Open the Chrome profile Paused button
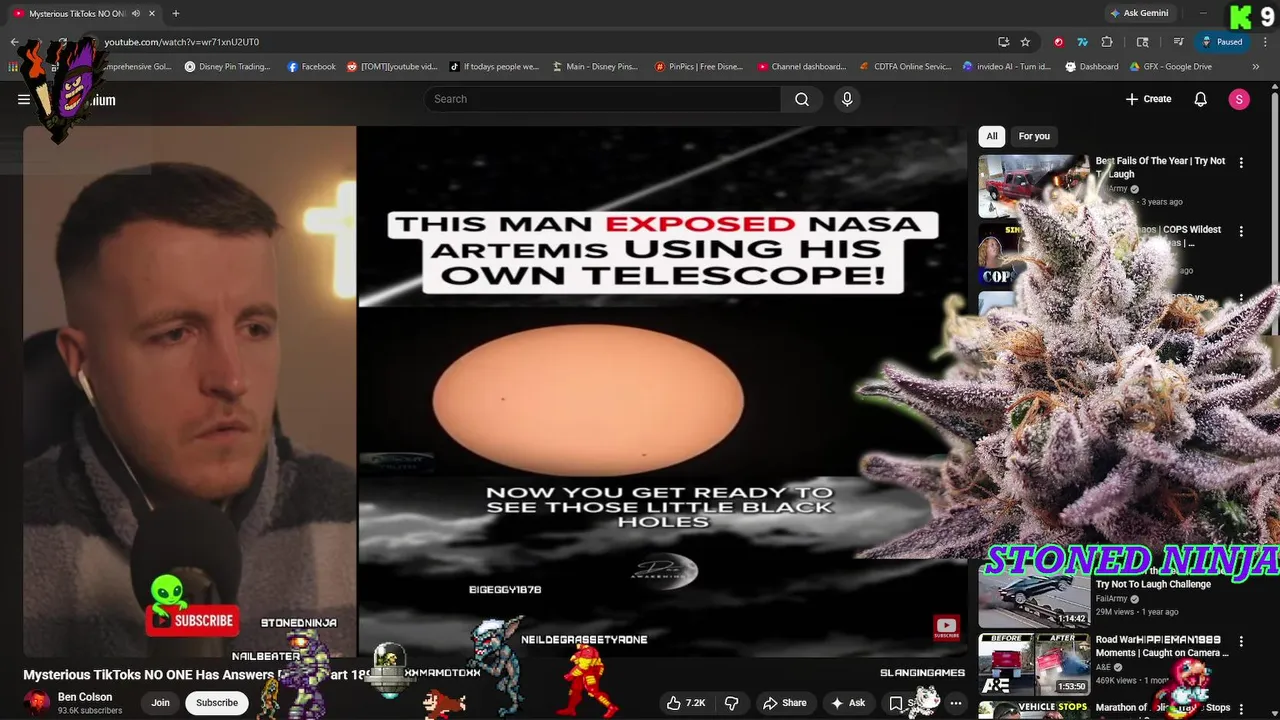1280x720 pixels. (1223, 42)
